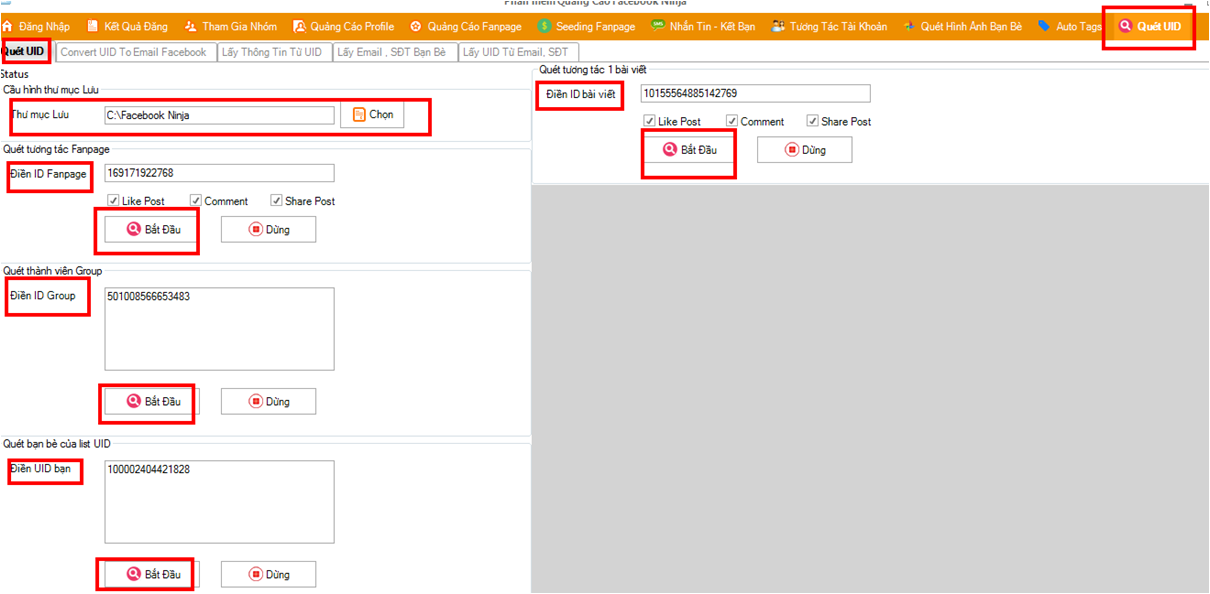Click the document icon of Kết Quả Đăng
The width and height of the screenshot is (1210, 594).
(x=93, y=27)
